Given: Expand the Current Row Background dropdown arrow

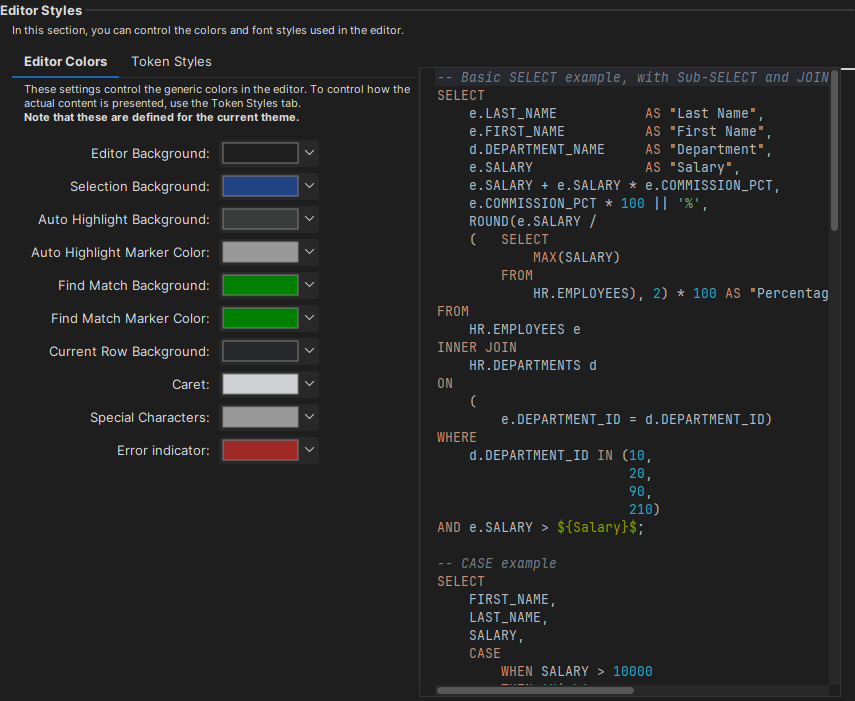Looking at the screenshot, I should click(309, 351).
